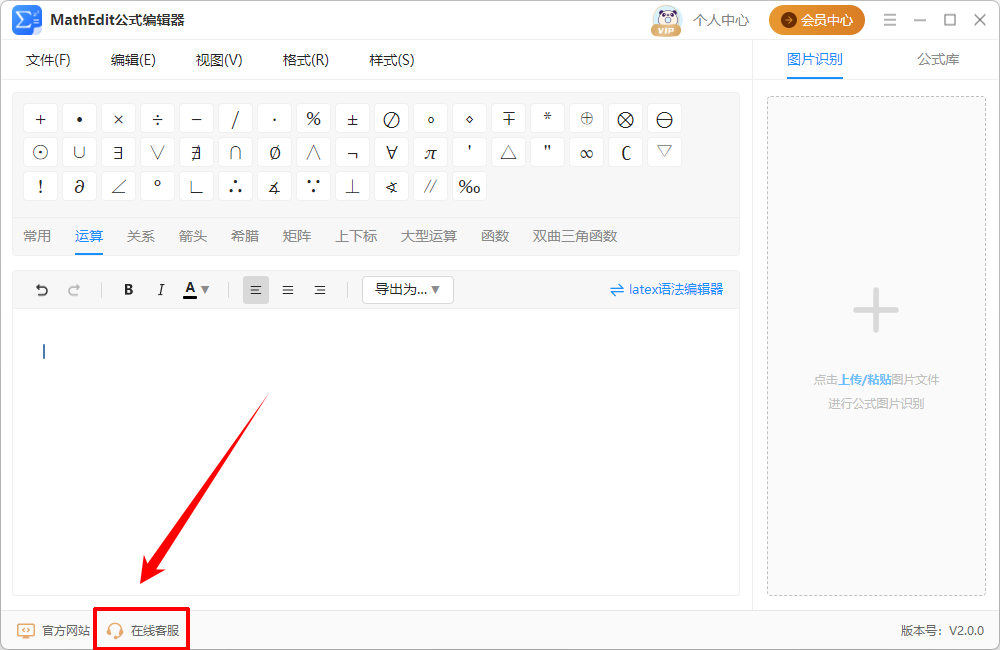The image size is (1000, 650).
Task: Undo the last edit
Action: (x=42, y=290)
